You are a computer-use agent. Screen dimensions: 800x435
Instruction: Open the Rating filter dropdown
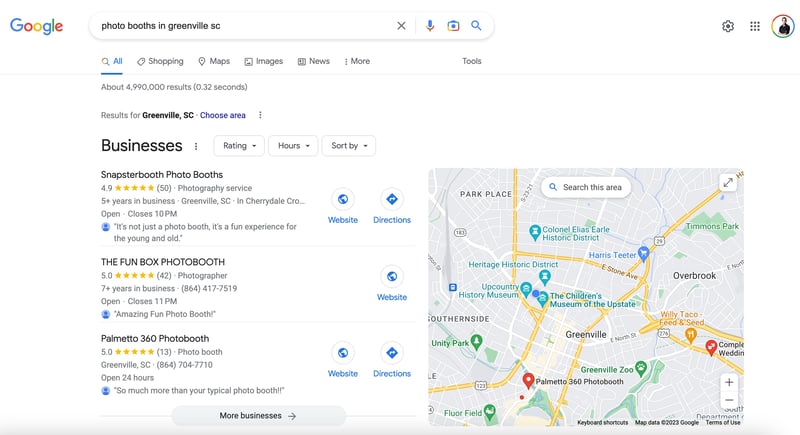tap(239, 146)
